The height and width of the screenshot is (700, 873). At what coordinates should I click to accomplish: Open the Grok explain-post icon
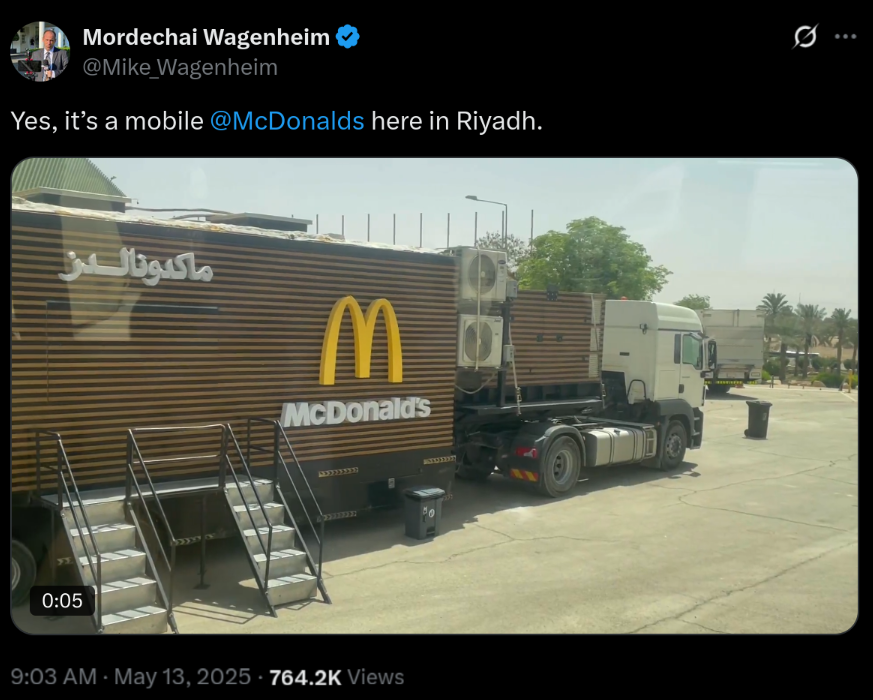click(x=805, y=37)
